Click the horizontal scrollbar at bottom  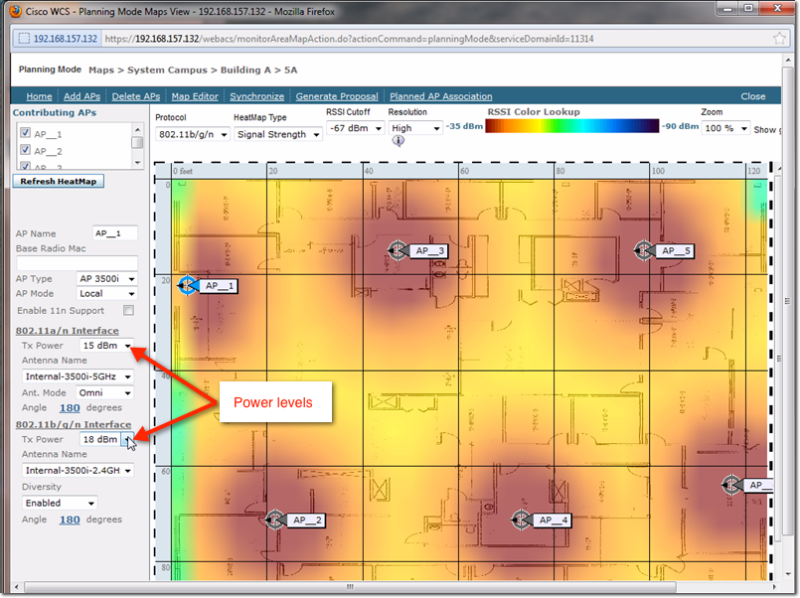point(350,587)
